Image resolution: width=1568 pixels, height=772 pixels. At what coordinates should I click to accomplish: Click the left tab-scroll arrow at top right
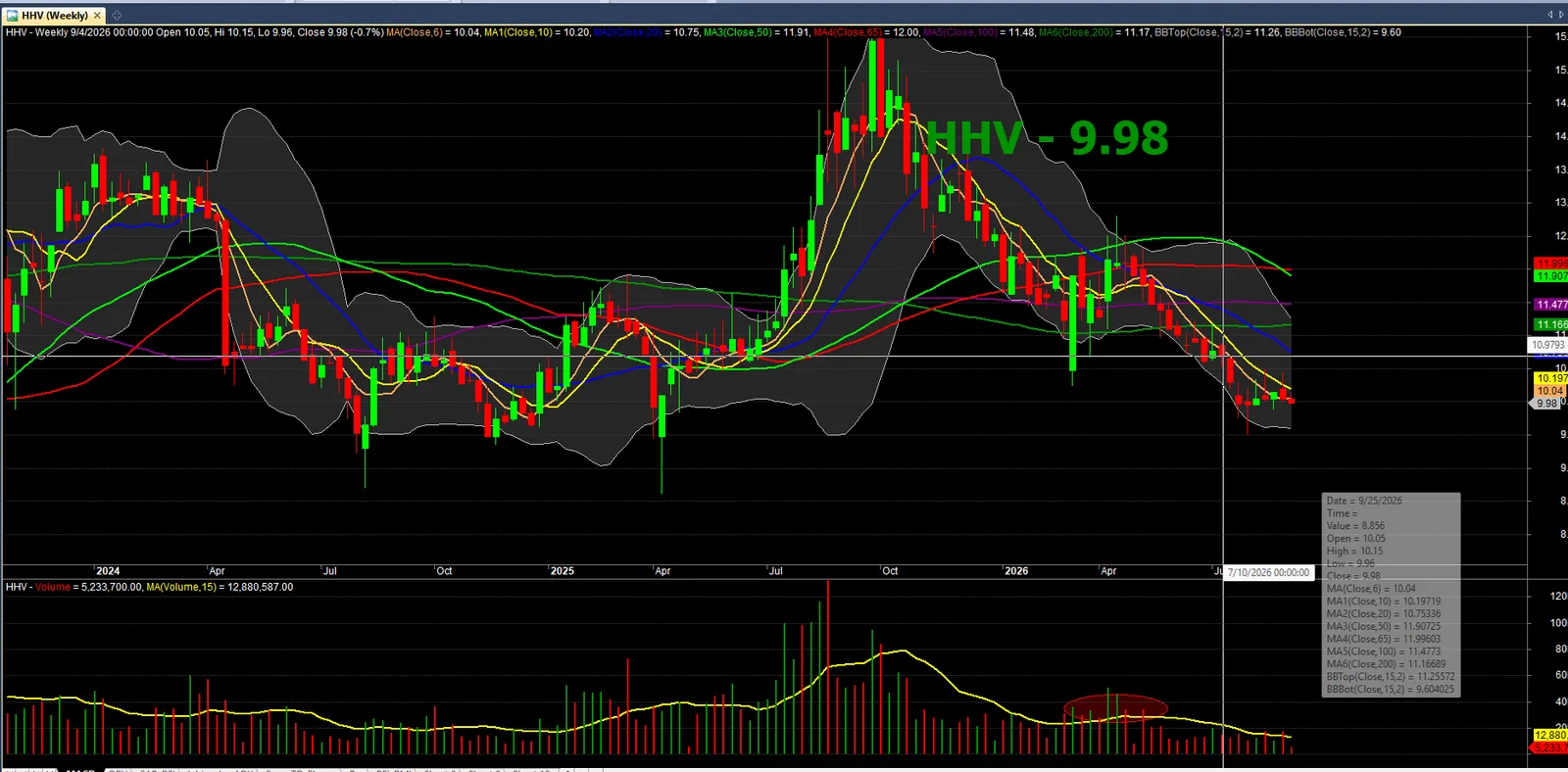(1549, 15)
